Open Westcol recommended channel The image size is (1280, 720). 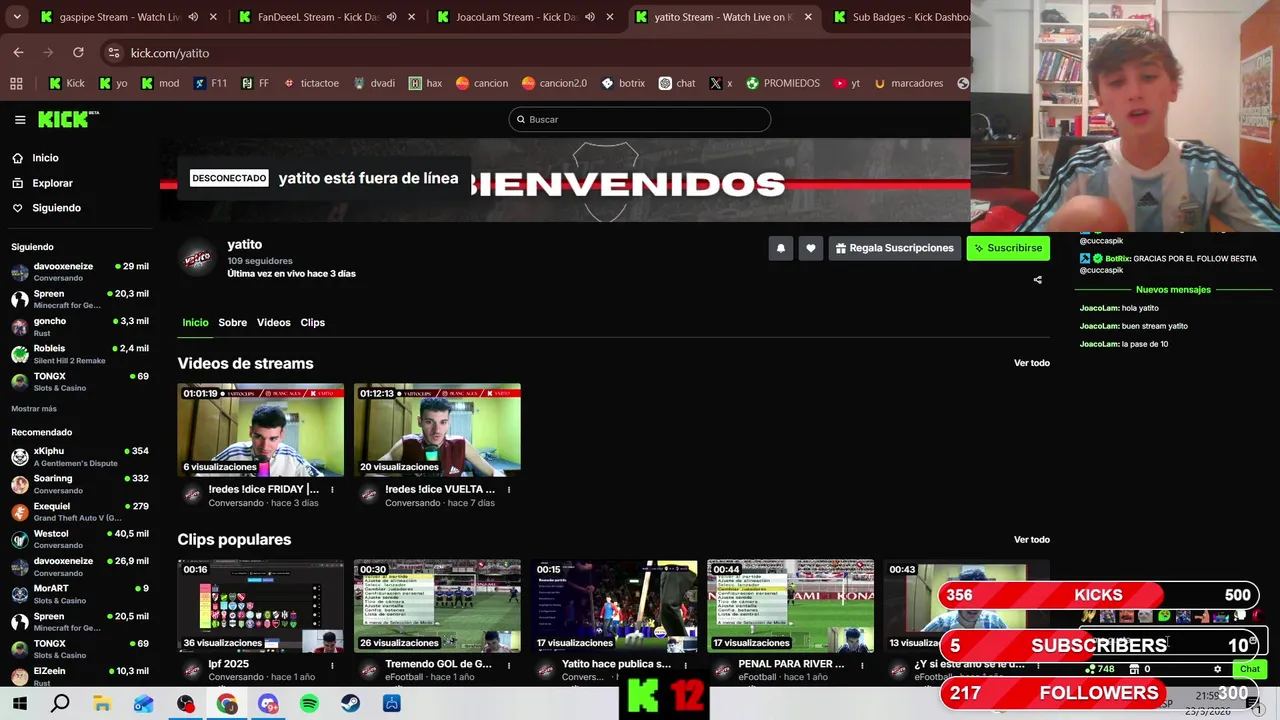pyautogui.click(x=80, y=539)
